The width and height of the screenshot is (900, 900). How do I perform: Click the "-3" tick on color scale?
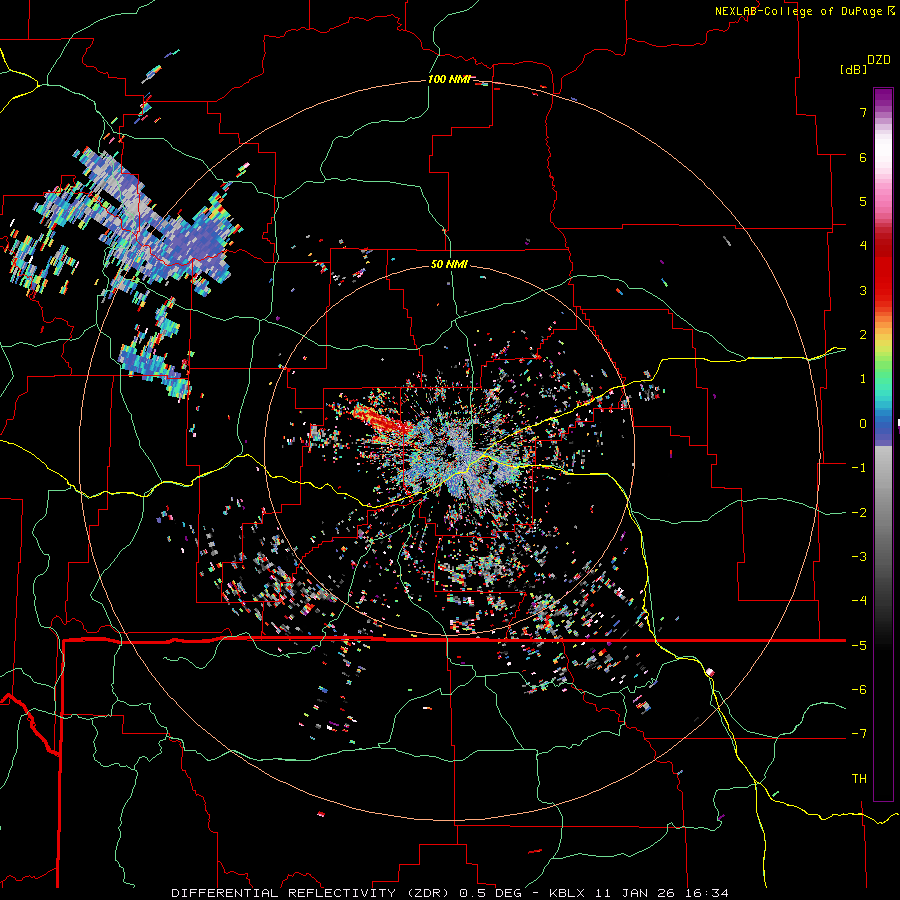point(859,557)
